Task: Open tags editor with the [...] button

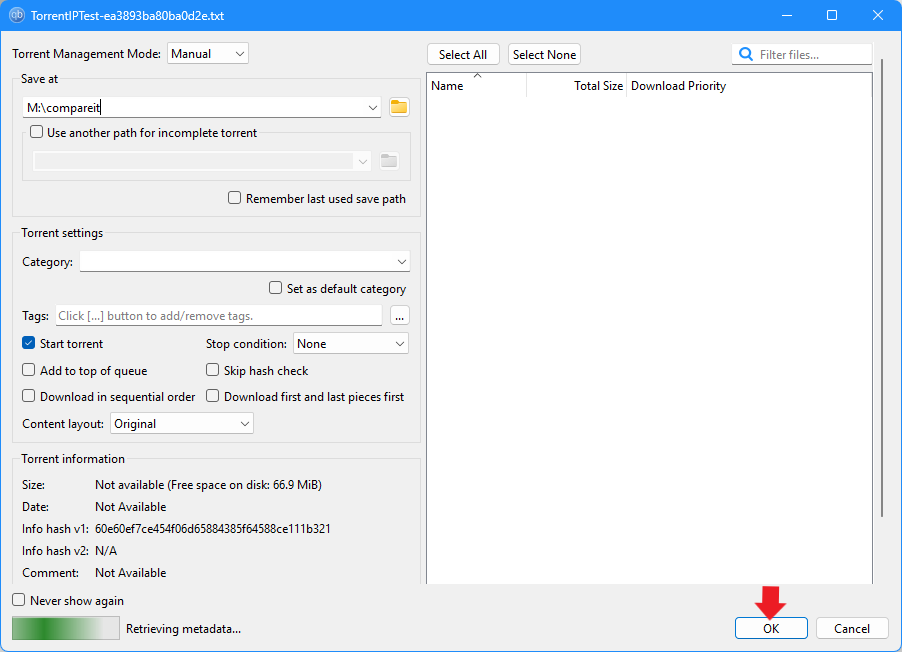Action: (399, 315)
